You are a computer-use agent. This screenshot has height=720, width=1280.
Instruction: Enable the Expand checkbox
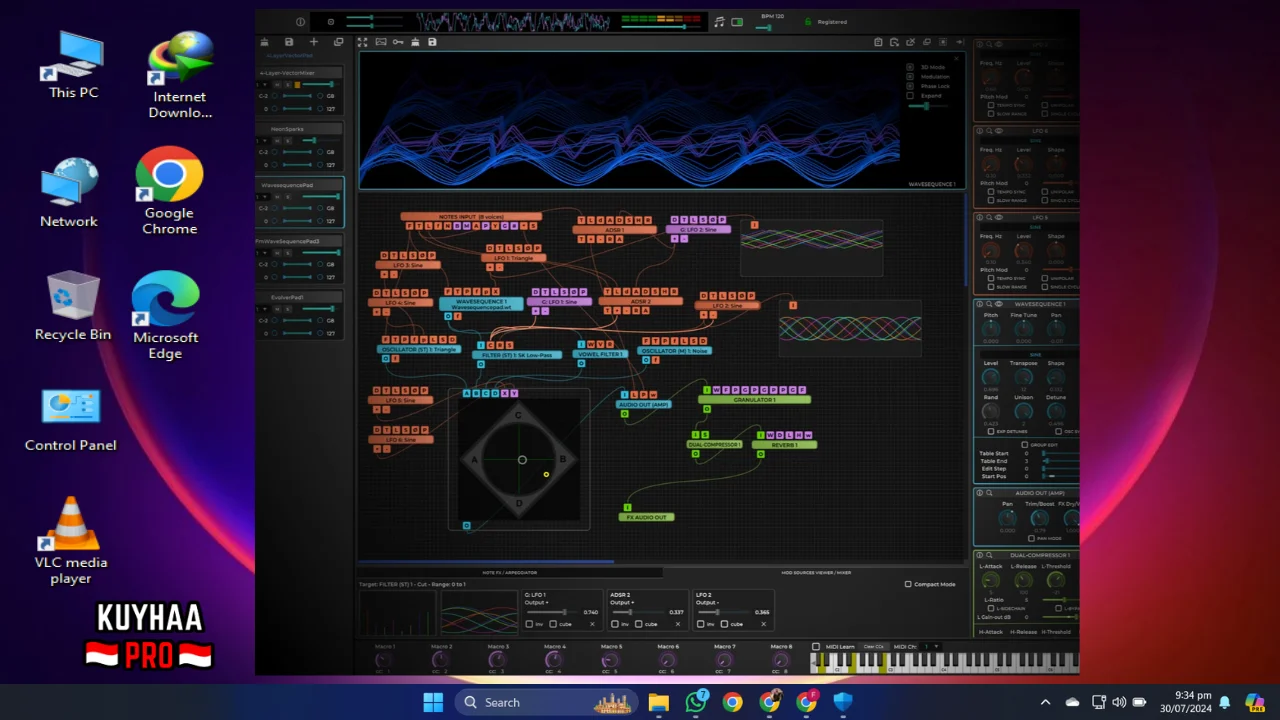(x=910, y=95)
